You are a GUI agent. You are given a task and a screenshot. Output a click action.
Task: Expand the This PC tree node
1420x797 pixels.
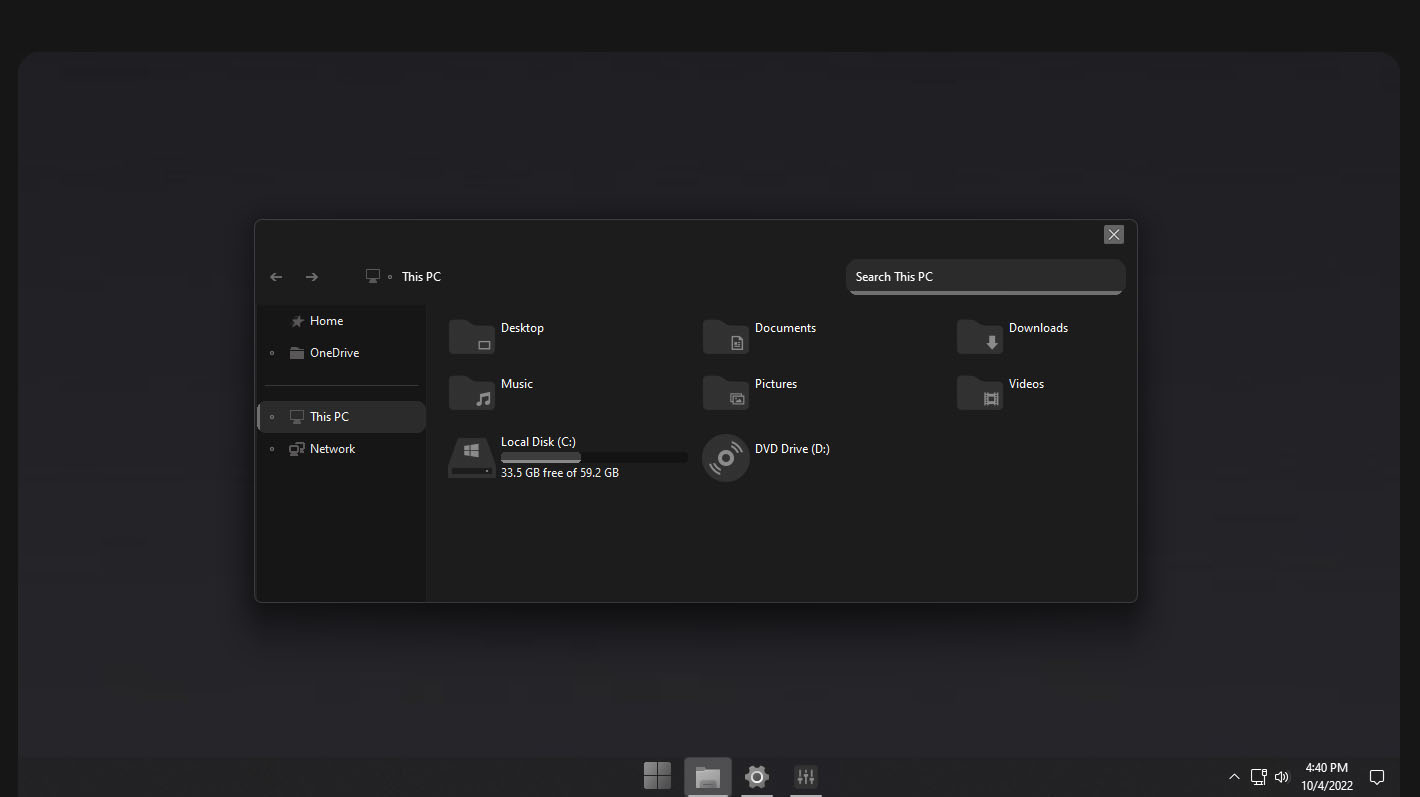point(272,417)
